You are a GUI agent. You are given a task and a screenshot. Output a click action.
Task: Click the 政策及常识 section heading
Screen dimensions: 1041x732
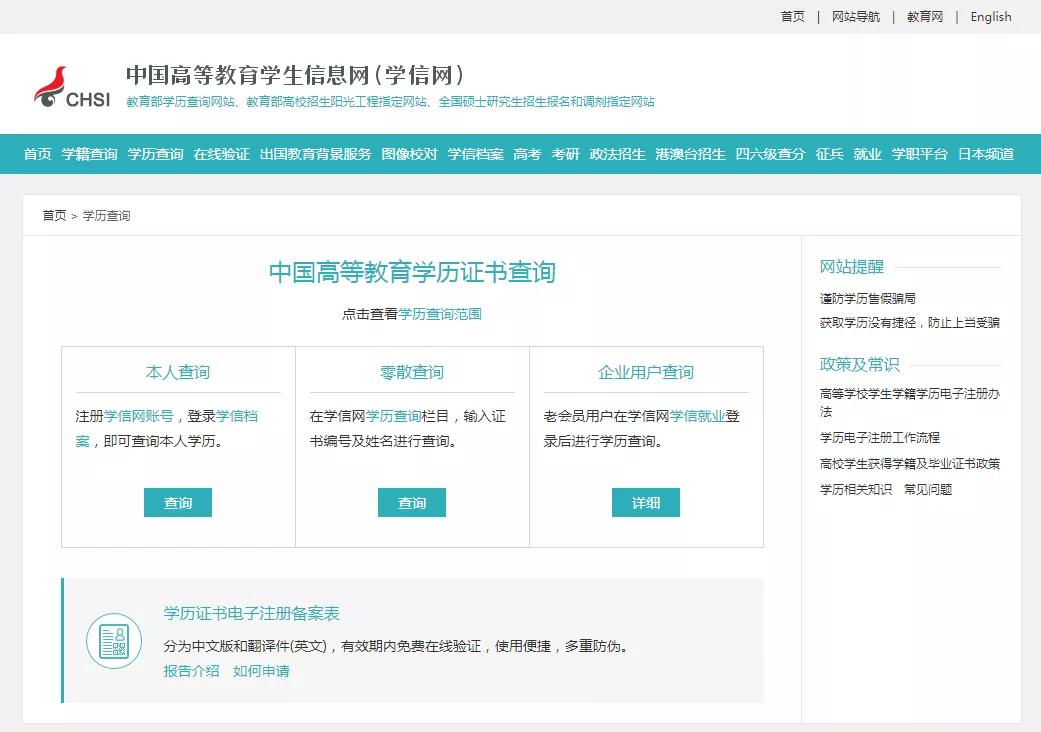click(x=860, y=364)
